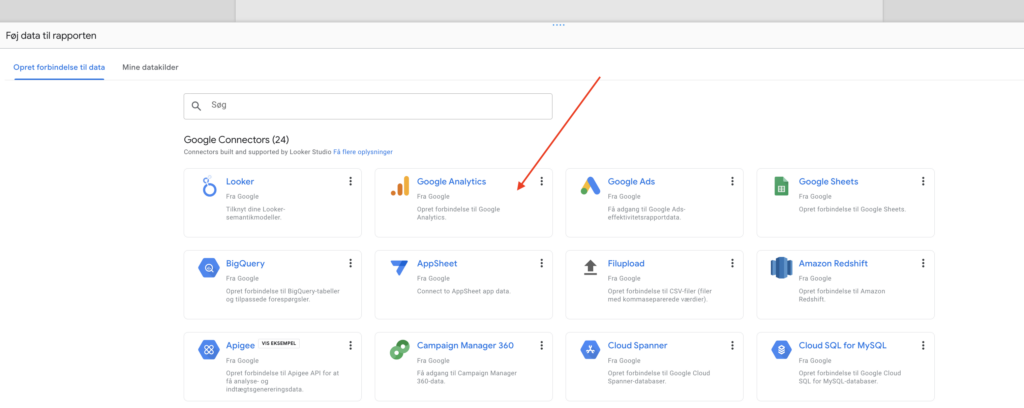Click the VIS EKSEMPEL badge on Apigee
This screenshot has width=1024, height=408.
pos(280,343)
